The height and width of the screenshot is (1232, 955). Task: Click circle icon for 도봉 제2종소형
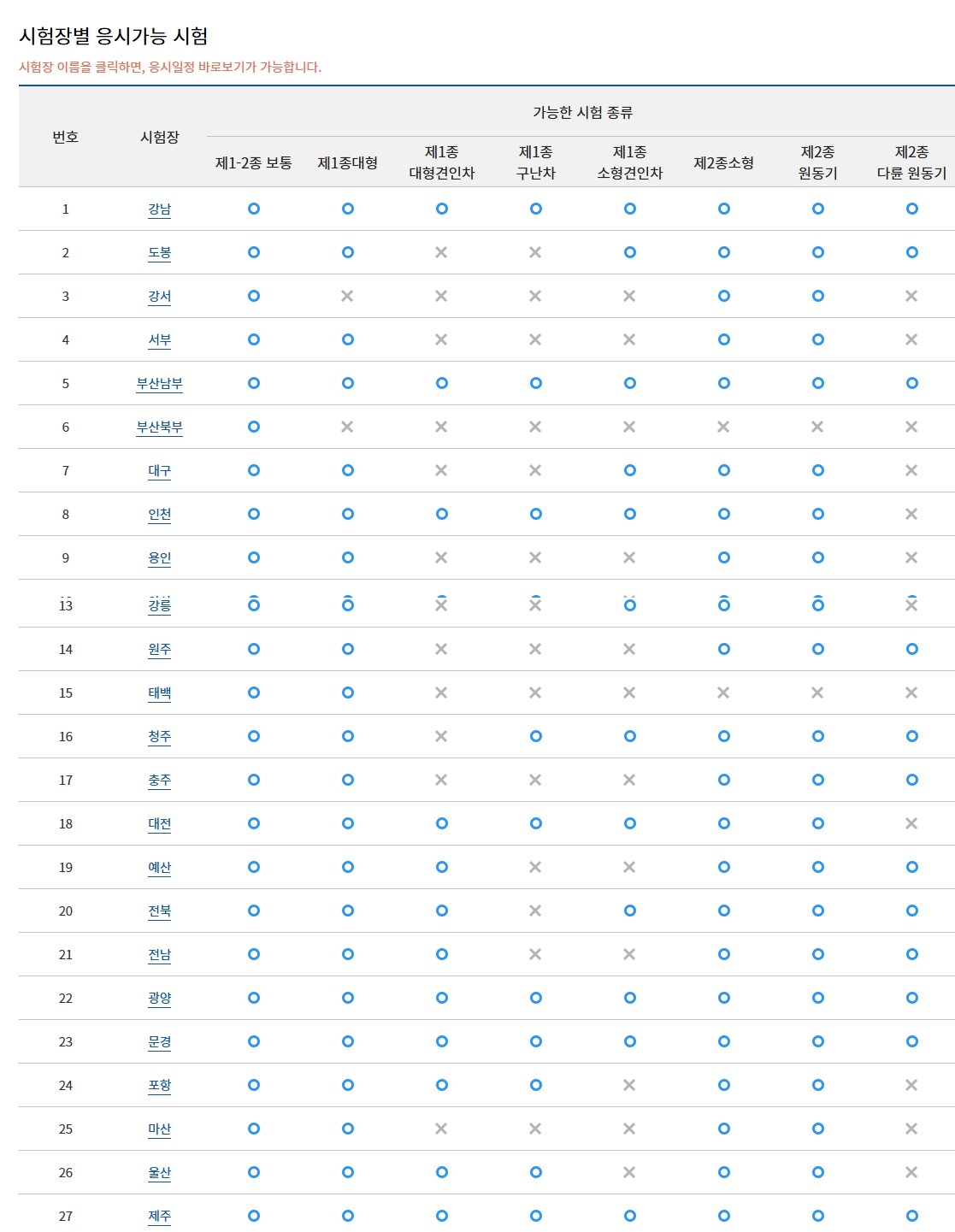pyautogui.click(x=724, y=252)
